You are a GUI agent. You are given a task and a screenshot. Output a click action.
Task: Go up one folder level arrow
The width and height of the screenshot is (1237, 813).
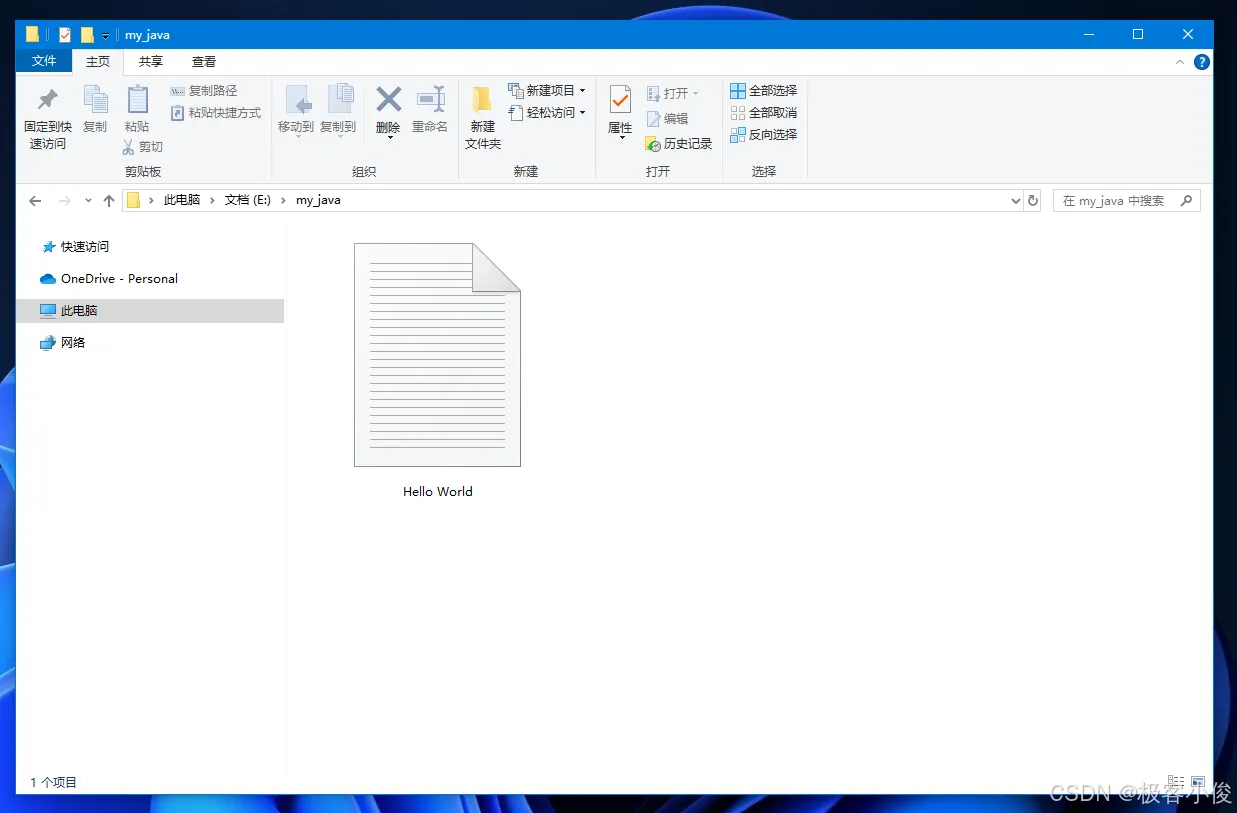109,201
